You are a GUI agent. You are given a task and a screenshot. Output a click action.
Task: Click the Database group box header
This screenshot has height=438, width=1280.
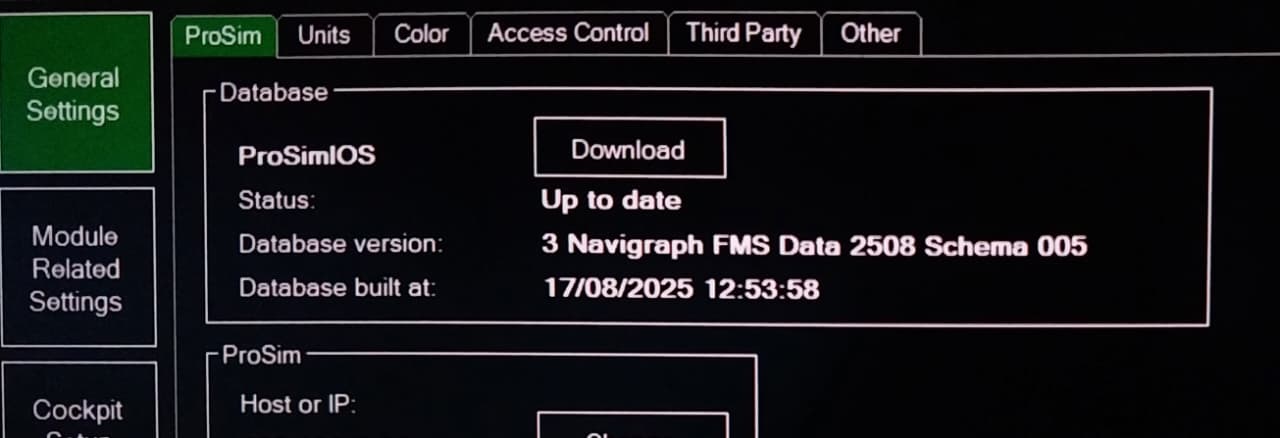click(x=273, y=92)
